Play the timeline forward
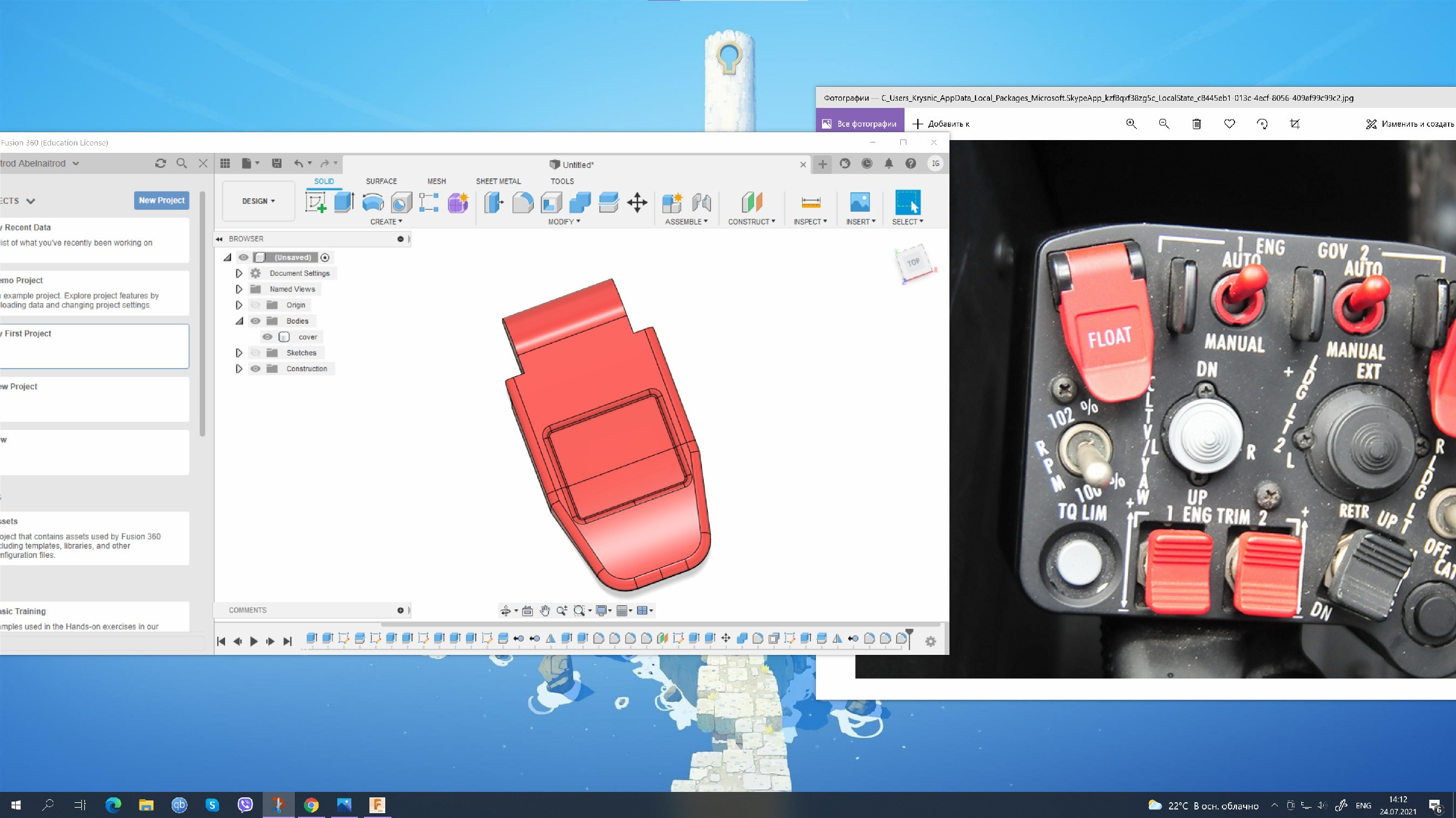Screen dimensions: 1456x818 point(254,641)
